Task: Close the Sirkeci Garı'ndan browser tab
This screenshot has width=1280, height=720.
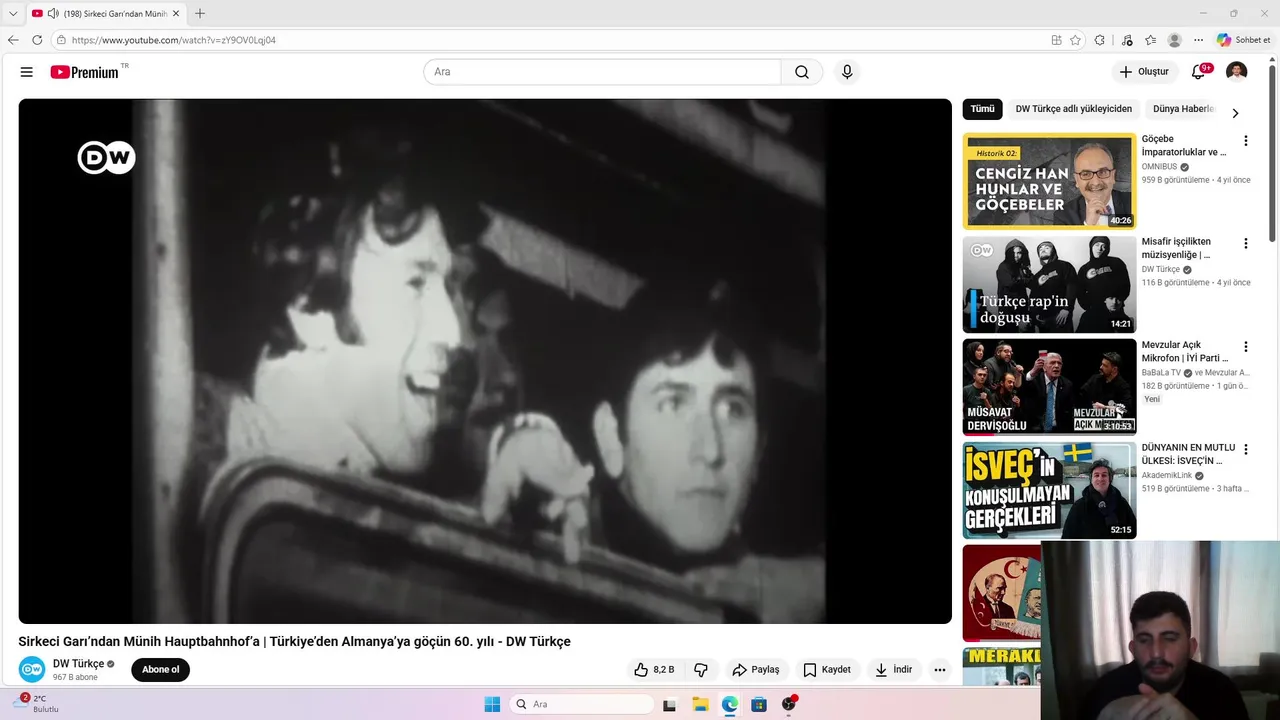Action: [176, 13]
